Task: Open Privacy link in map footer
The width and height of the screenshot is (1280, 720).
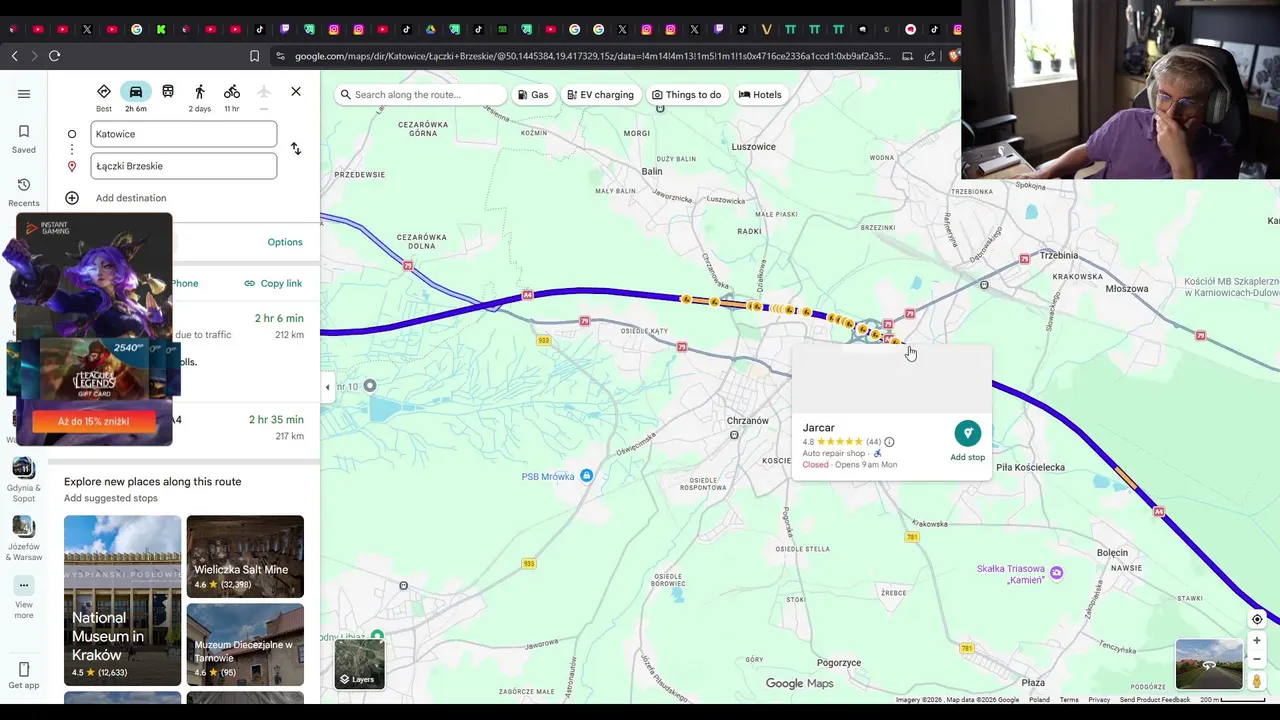Action: pos(1099,700)
